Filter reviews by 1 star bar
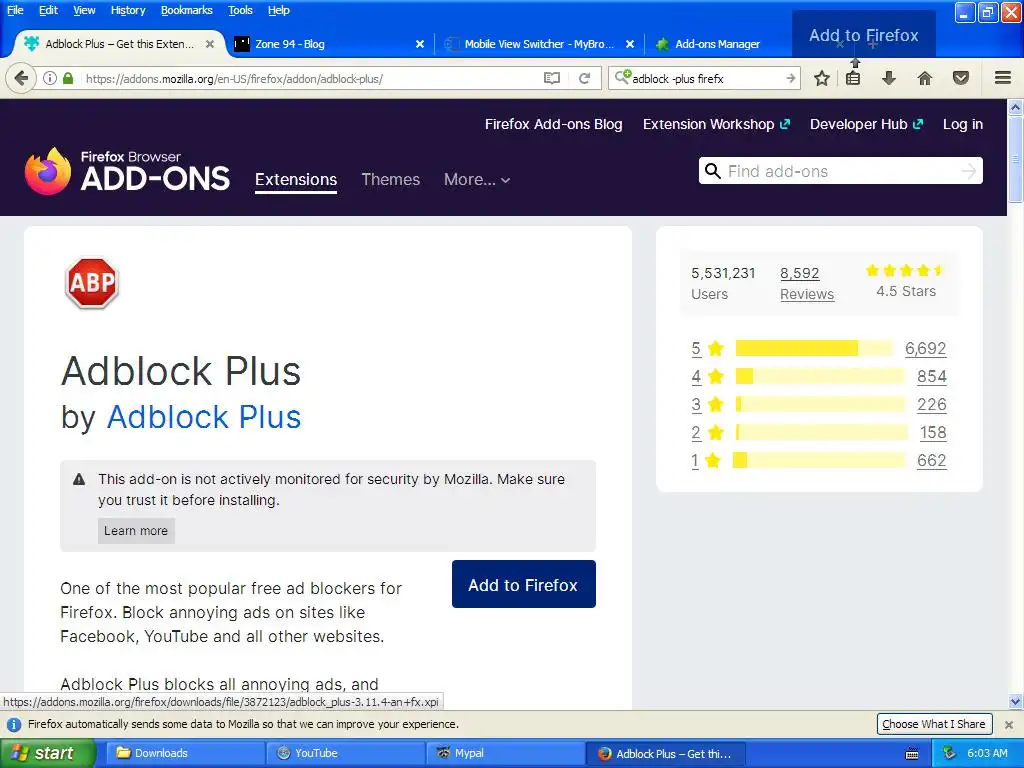1024x768 pixels. pos(819,460)
